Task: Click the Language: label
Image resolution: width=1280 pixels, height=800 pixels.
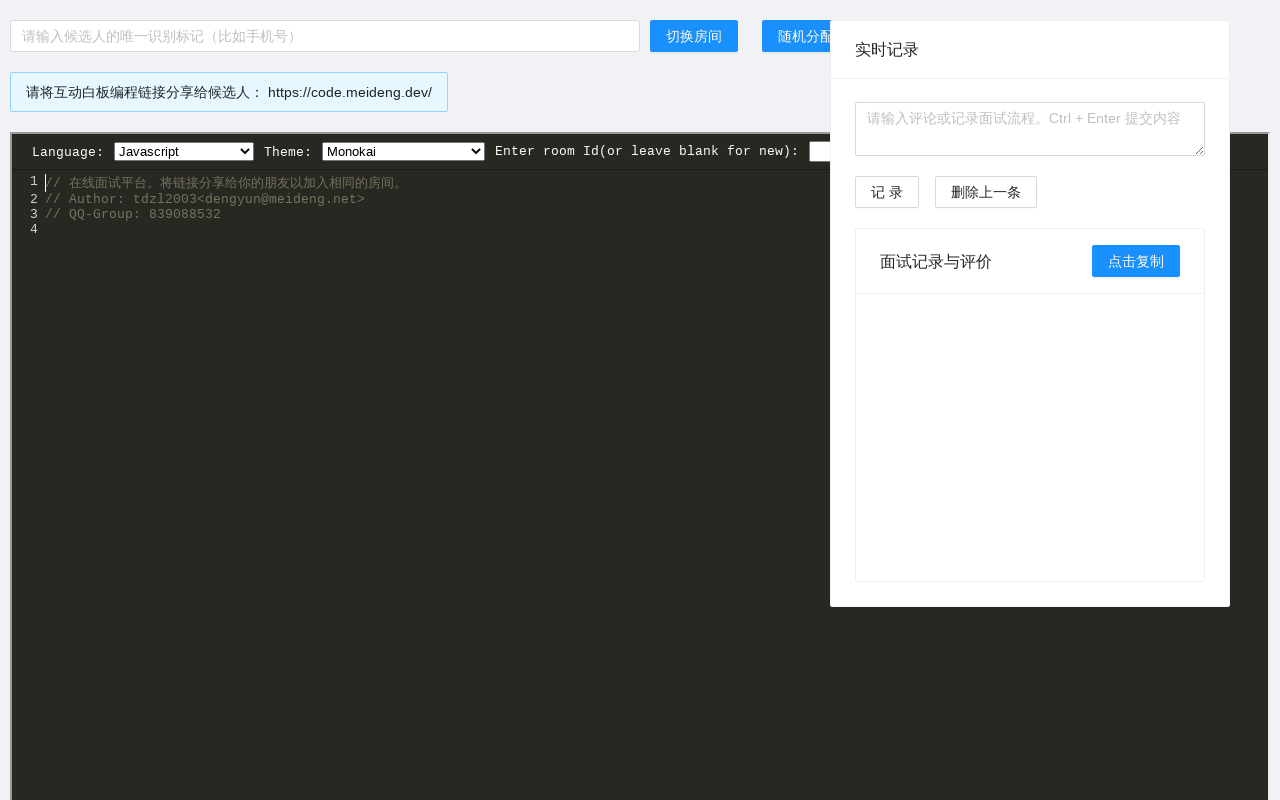Action: 68,152
